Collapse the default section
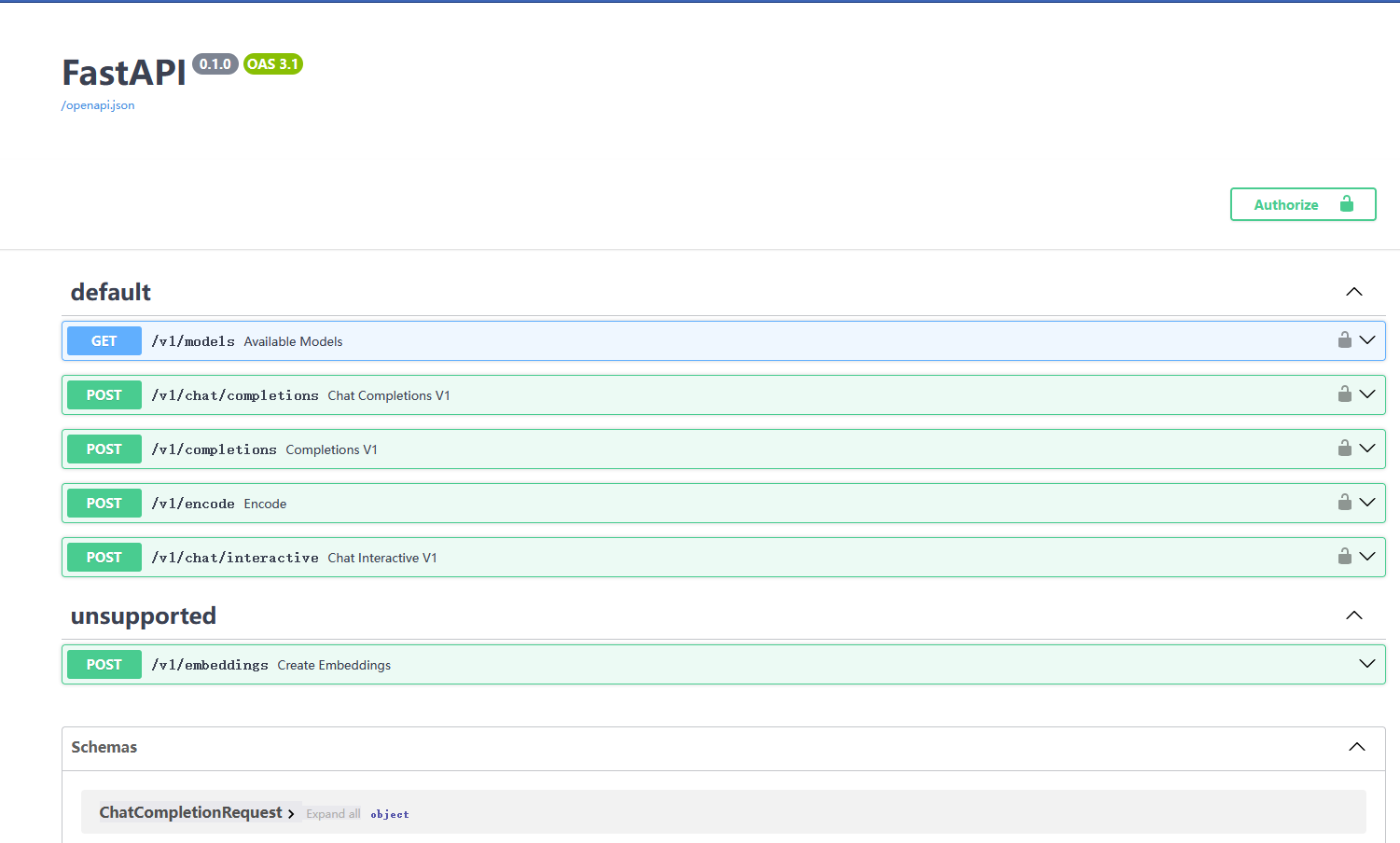 [x=1354, y=292]
